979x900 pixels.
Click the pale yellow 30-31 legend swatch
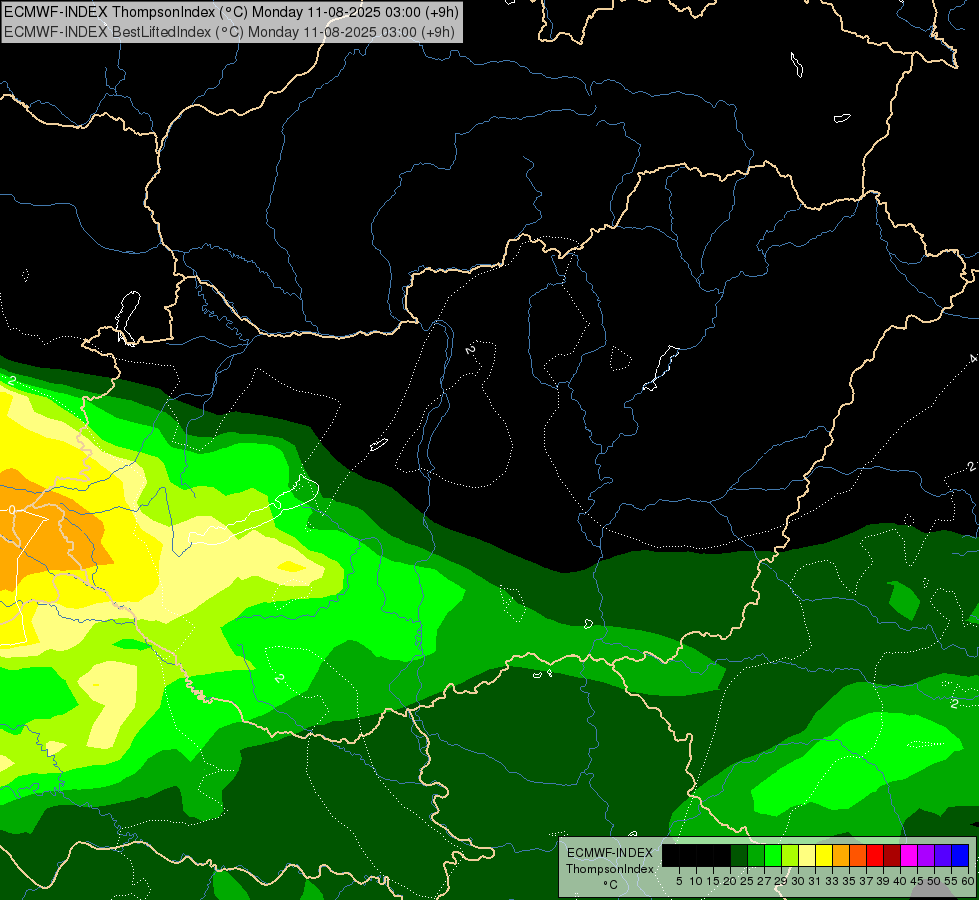(x=807, y=855)
